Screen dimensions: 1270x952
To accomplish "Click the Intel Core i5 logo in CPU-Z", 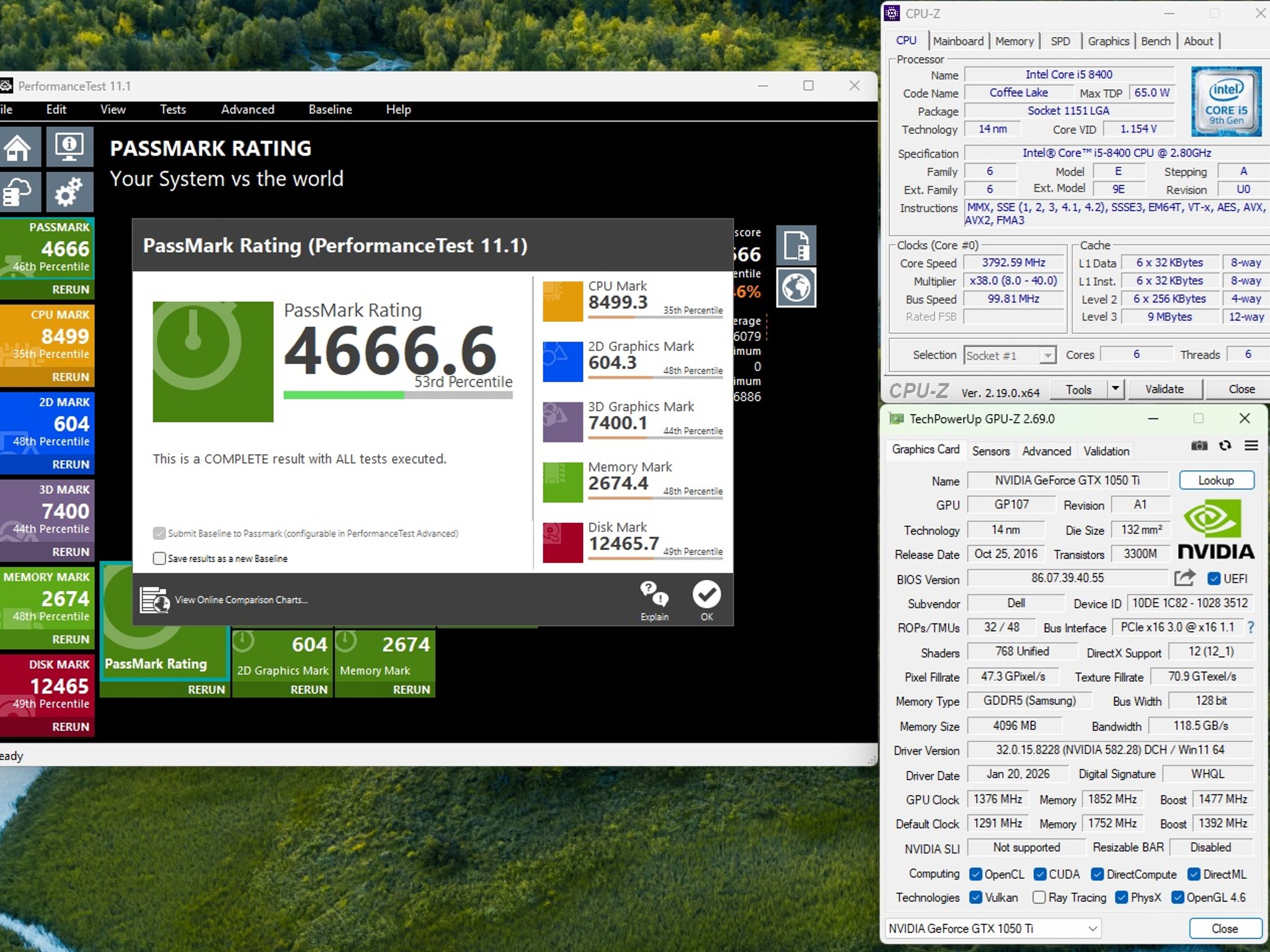I will tap(1226, 102).
